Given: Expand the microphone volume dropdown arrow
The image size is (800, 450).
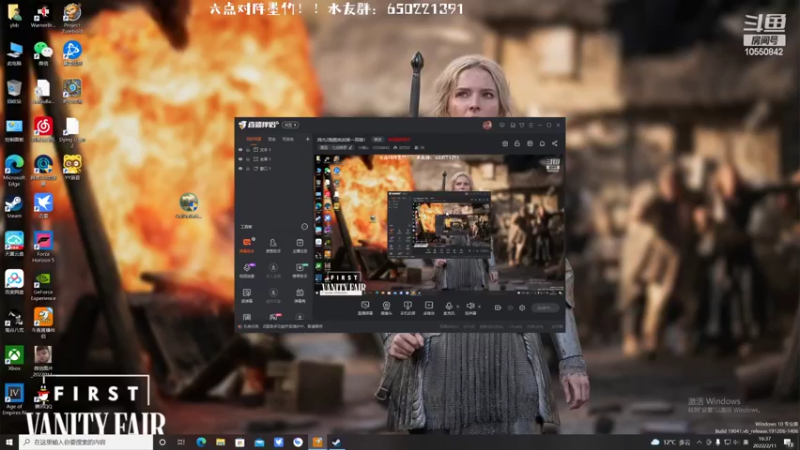Looking at the screenshot, I should tap(458, 307).
